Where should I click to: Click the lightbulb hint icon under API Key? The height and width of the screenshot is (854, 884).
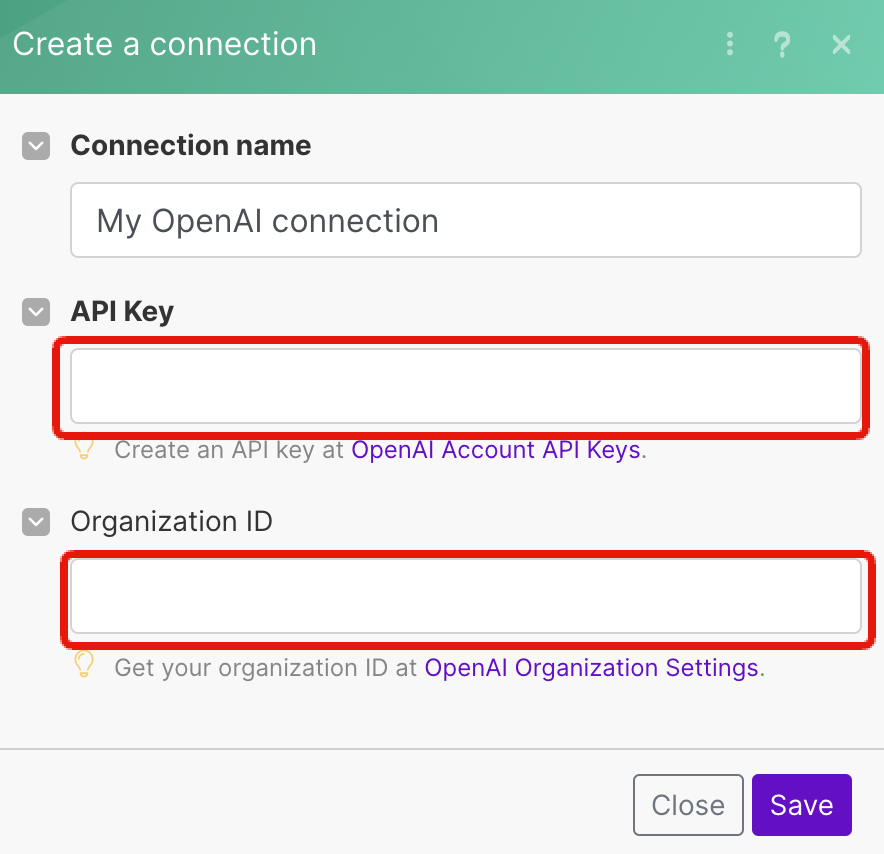[84, 449]
